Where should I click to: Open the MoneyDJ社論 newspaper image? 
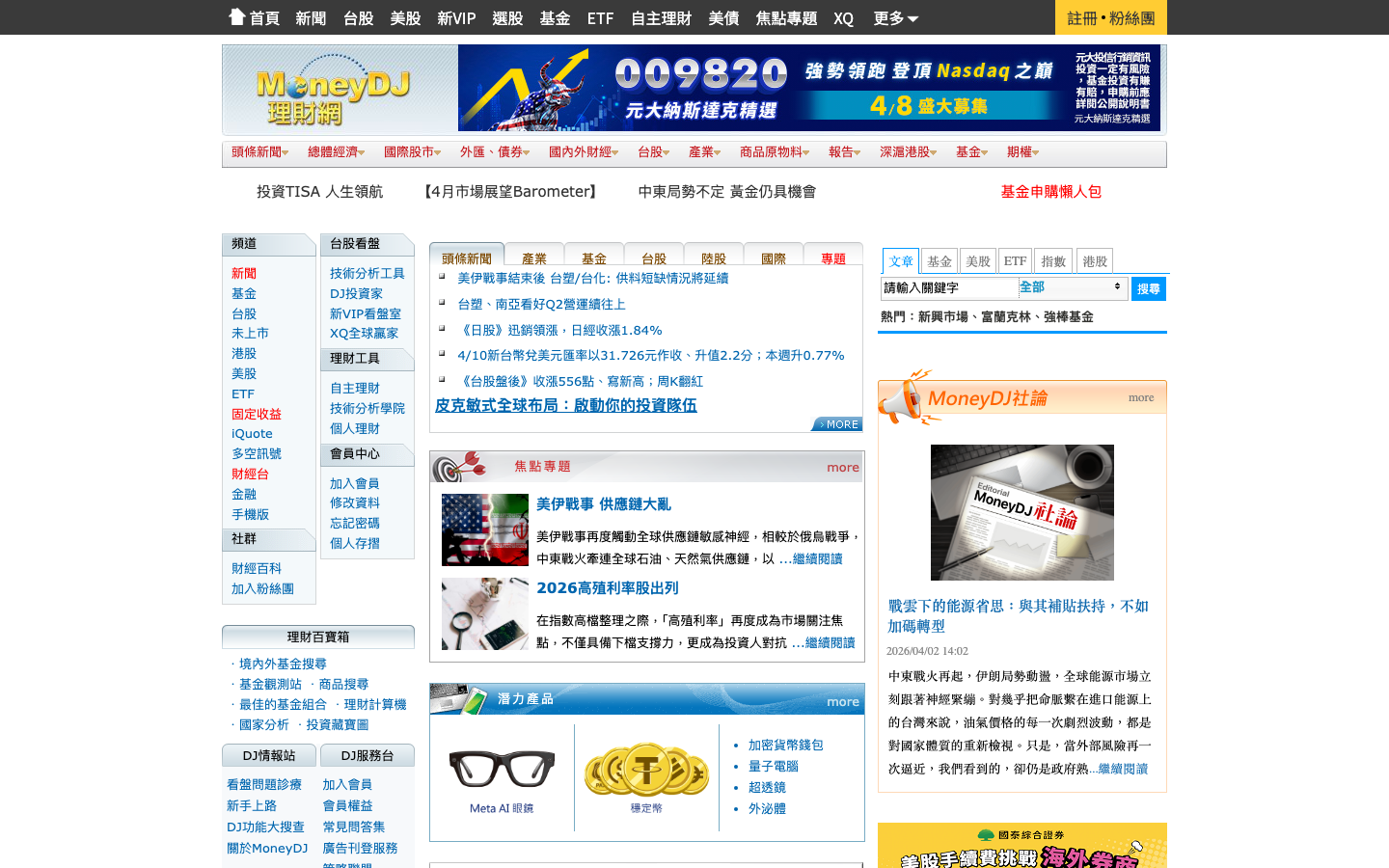1022,512
